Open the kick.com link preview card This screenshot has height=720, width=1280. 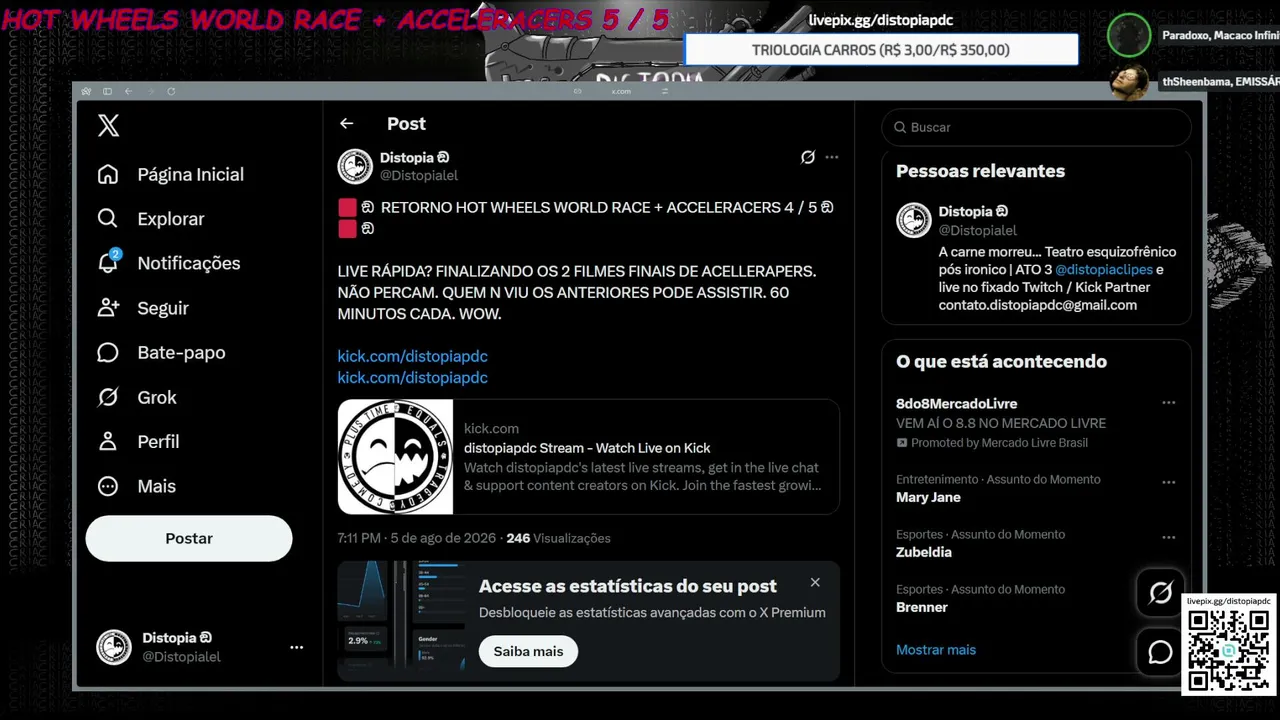[588, 457]
